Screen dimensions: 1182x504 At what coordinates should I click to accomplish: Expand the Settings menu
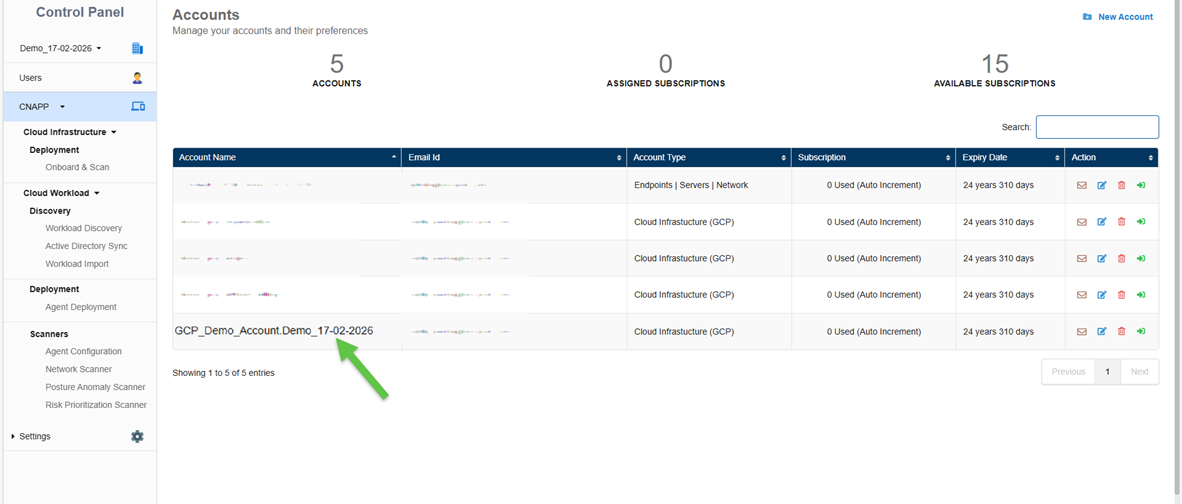click(x=34, y=437)
